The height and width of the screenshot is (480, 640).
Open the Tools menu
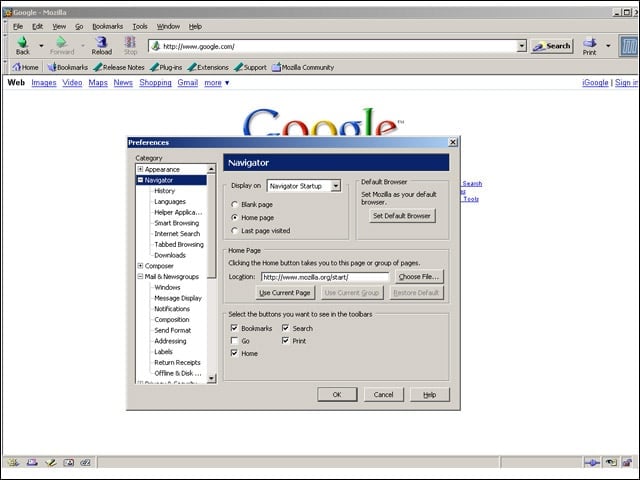tap(140, 27)
